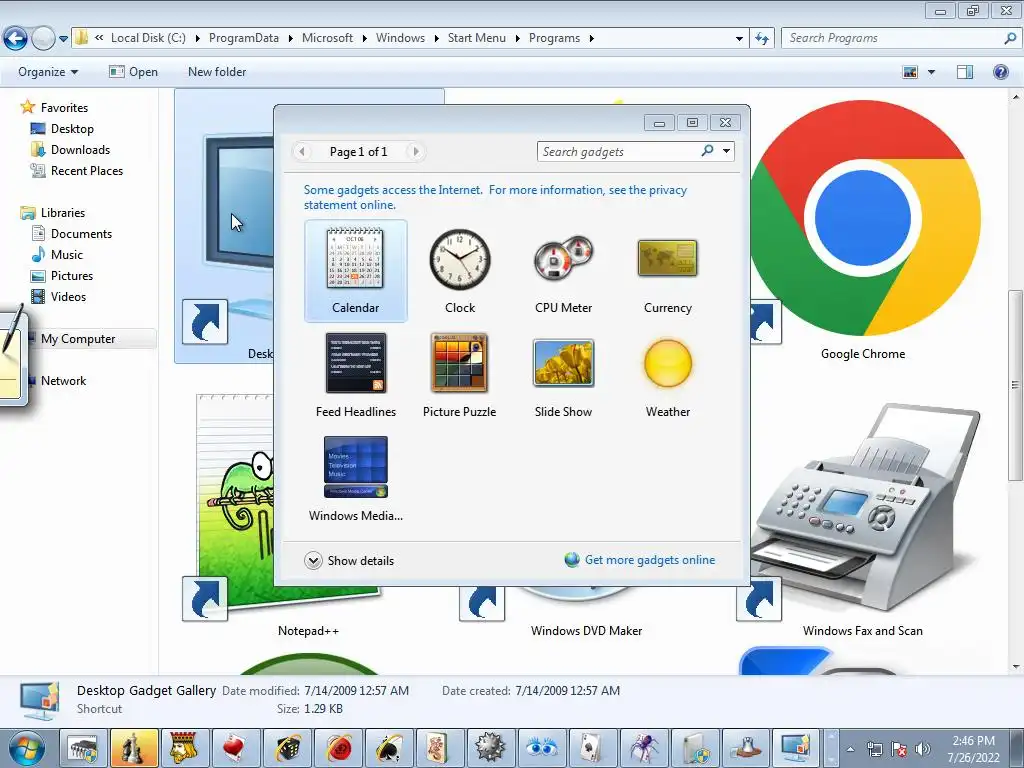Click Windows in the address breadcrumb
The height and width of the screenshot is (768, 1024).
(x=400, y=38)
